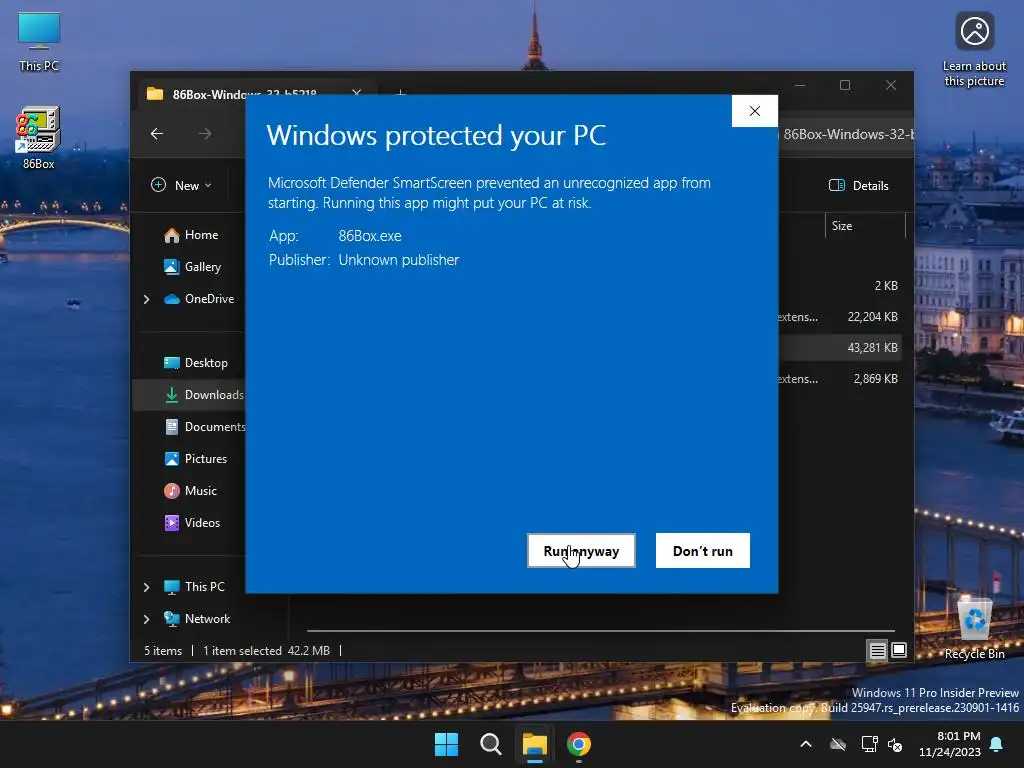1024x768 pixels.
Task: Select OneDrive in Explorer sidebar
Action: 200,298
